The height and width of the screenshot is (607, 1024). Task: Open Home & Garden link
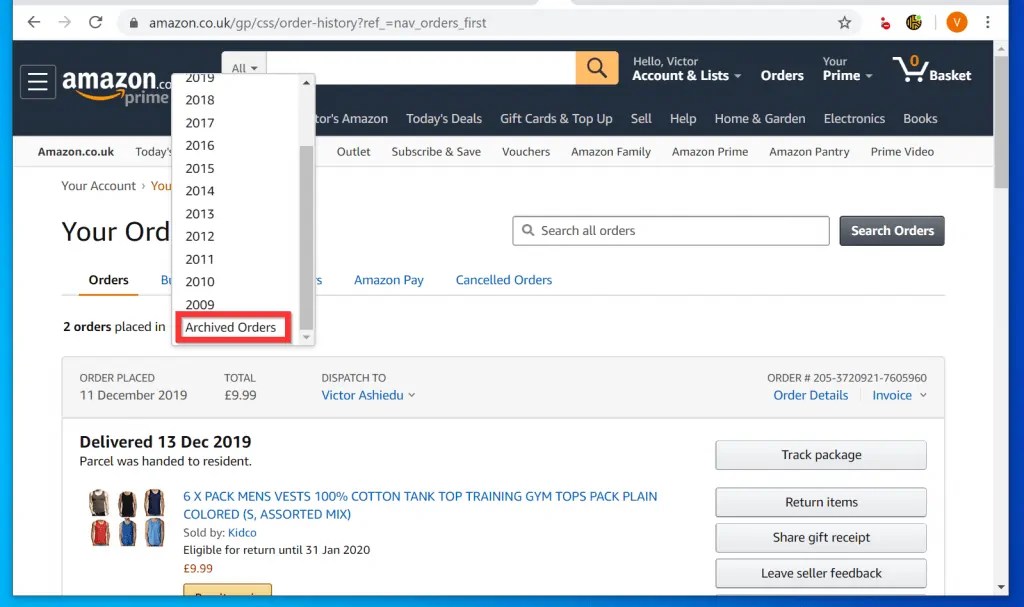point(760,118)
